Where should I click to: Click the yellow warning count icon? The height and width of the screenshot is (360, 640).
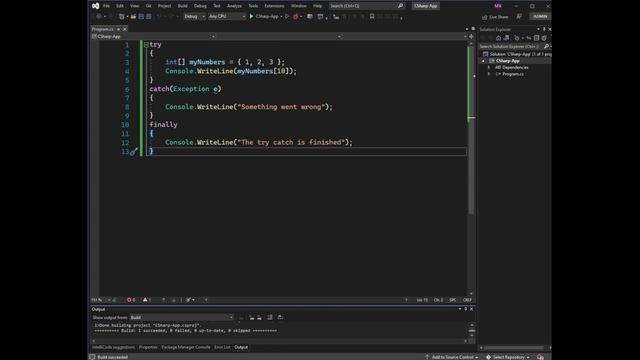[x=145, y=300]
